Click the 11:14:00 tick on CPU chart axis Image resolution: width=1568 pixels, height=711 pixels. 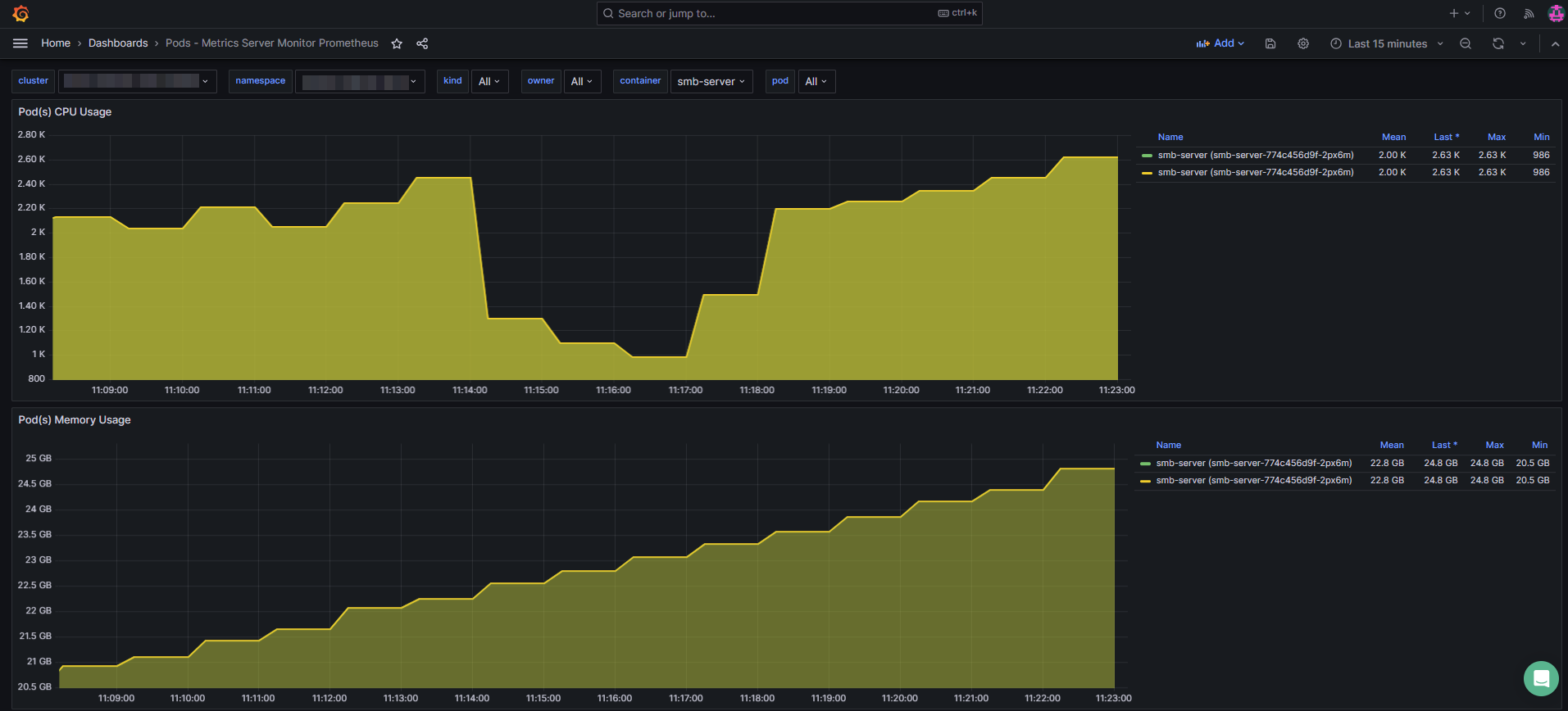tap(470, 390)
